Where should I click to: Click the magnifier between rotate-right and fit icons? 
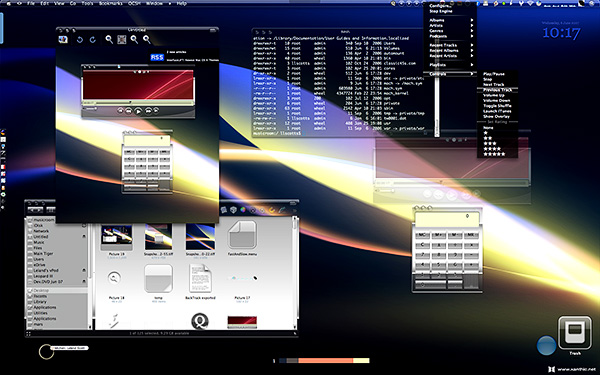tap(109, 39)
